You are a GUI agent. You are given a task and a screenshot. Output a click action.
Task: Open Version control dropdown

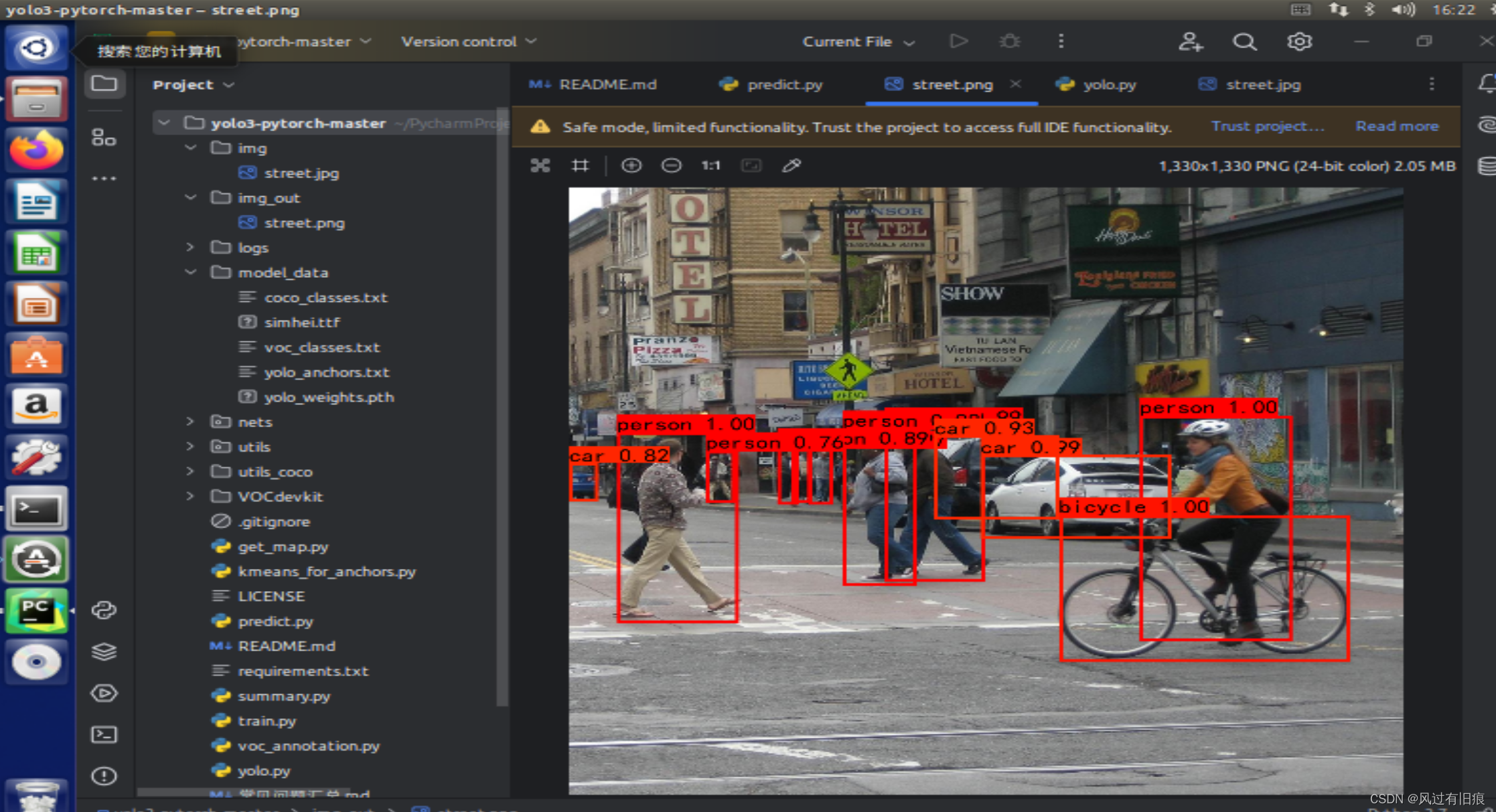(x=469, y=42)
